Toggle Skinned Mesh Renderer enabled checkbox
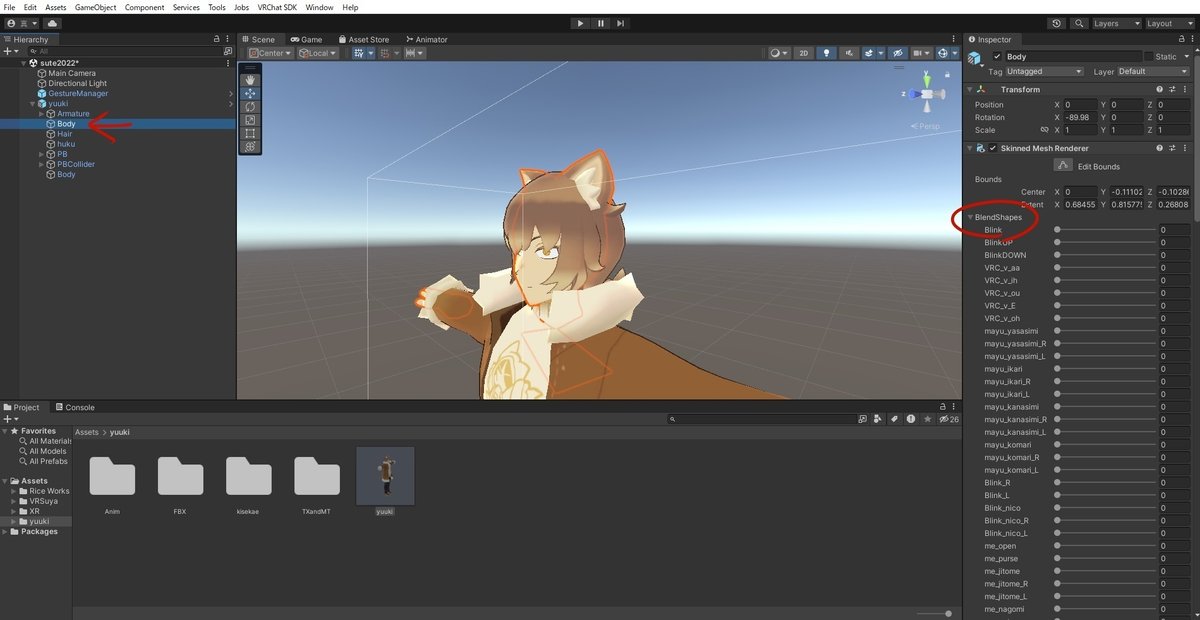Viewport: 1200px width, 620px height. coord(992,148)
